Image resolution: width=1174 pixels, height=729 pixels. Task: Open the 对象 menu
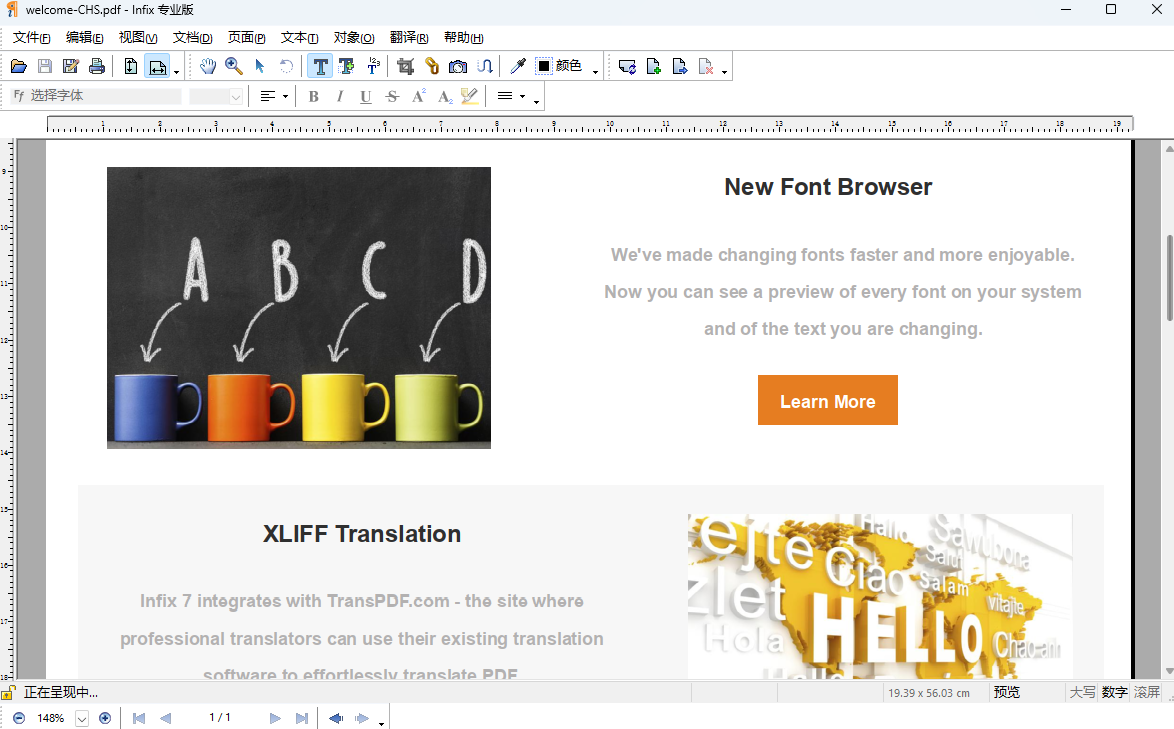(352, 37)
